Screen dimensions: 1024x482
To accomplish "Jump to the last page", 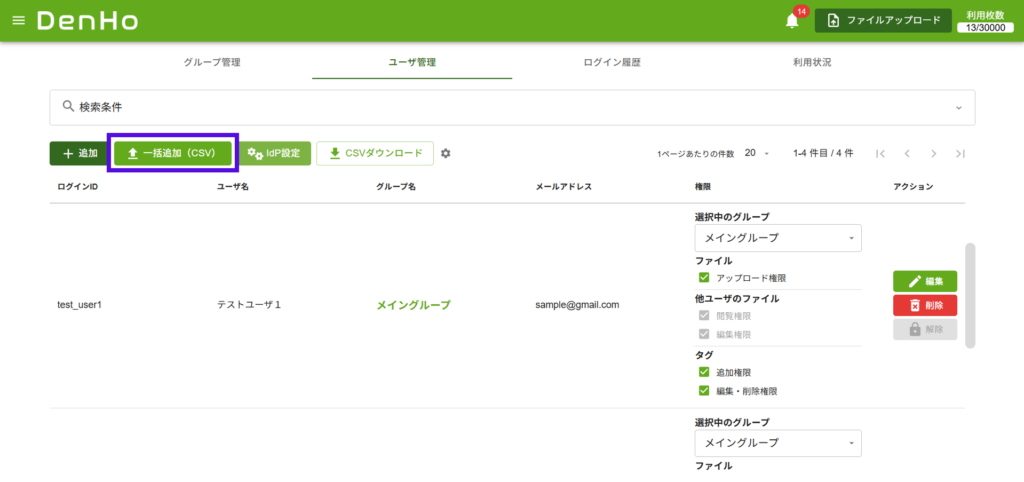I will tap(960, 153).
